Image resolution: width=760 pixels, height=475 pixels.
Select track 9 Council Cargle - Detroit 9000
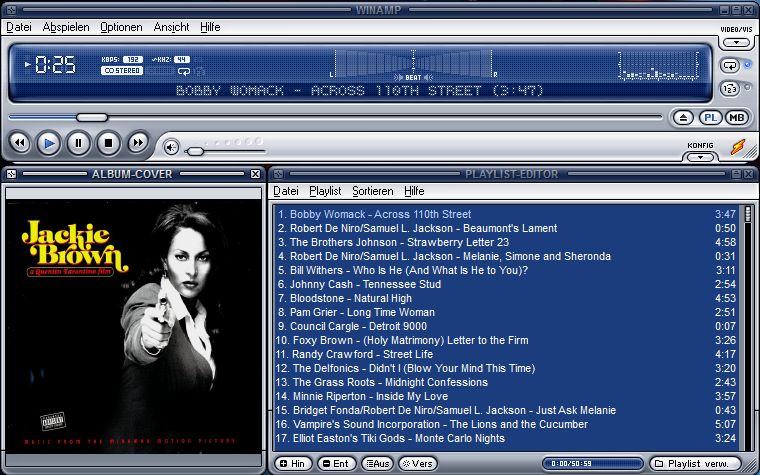pos(507,327)
